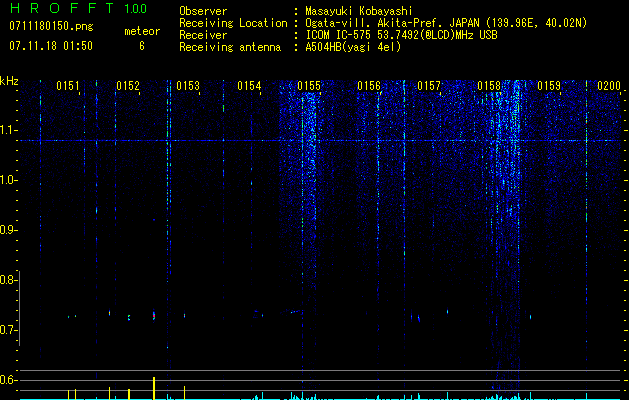Screen dimensions: 629x400
Task: Click the 0.9 kHz axis label
Action: coord(8,230)
